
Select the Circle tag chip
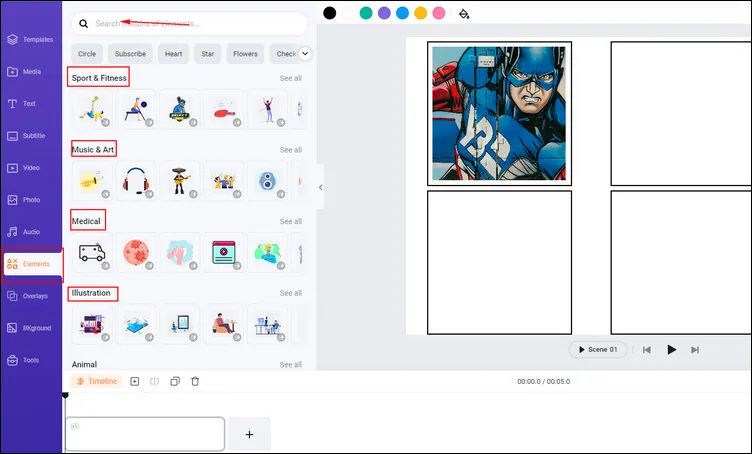(x=87, y=54)
